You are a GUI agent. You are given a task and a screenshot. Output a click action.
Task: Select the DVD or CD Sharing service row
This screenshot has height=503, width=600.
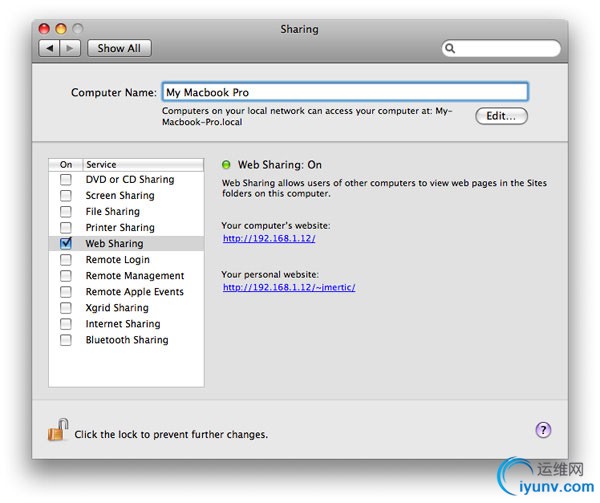point(126,179)
